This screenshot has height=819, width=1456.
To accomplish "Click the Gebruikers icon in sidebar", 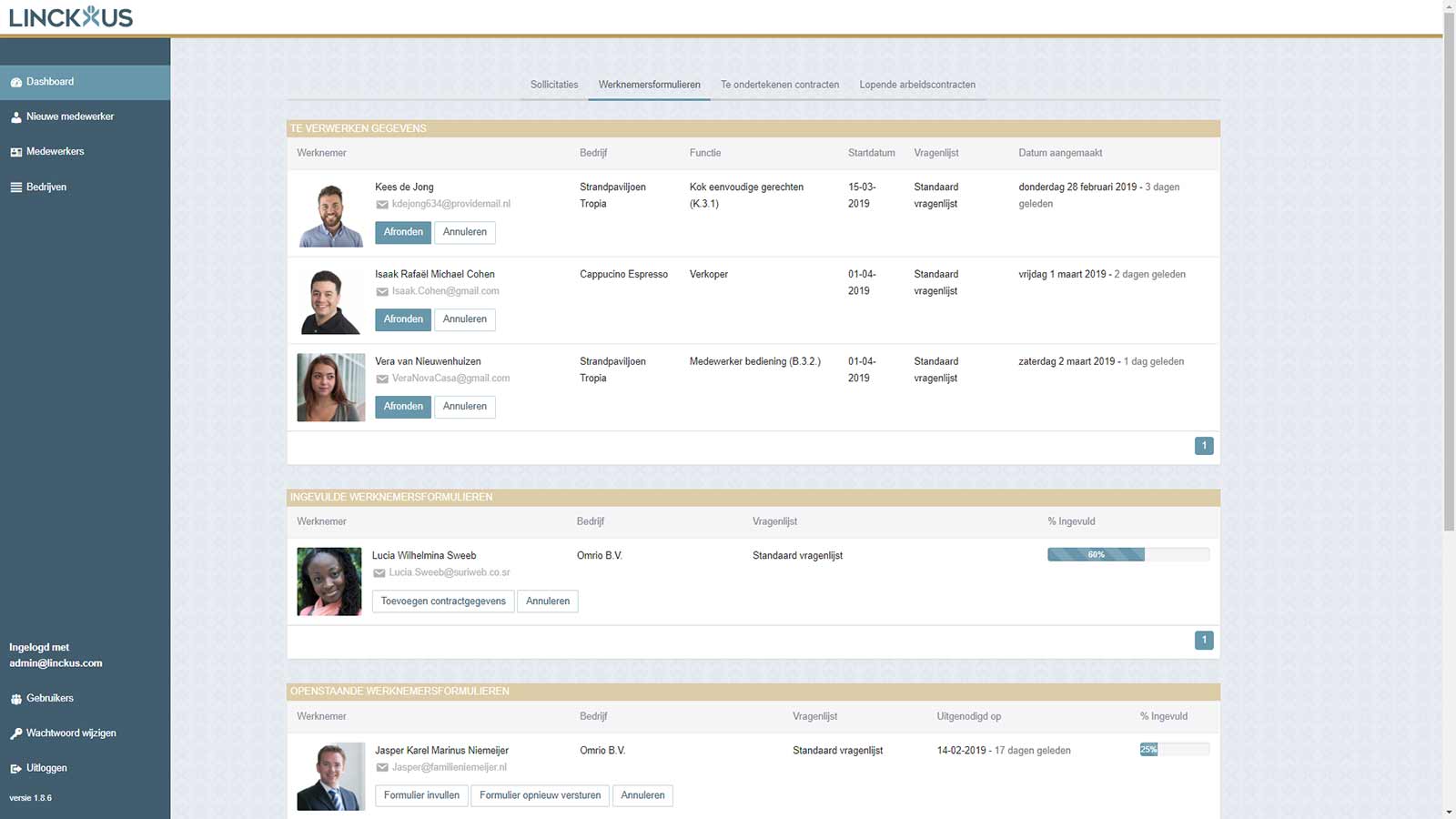I will coord(15,699).
